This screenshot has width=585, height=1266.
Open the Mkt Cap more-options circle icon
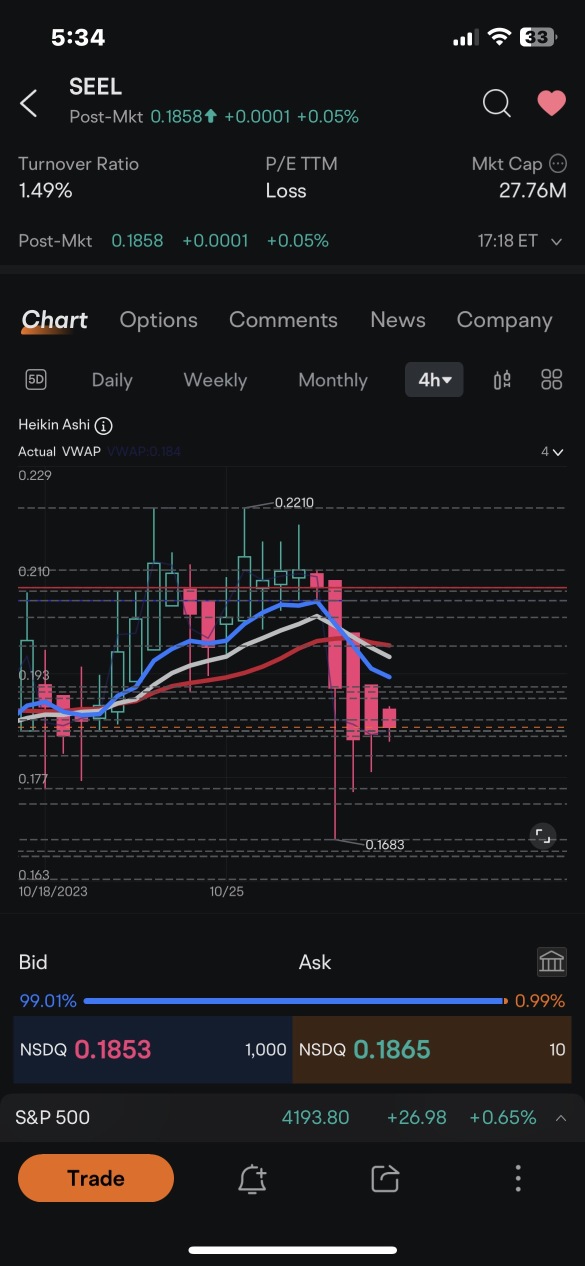[558, 164]
